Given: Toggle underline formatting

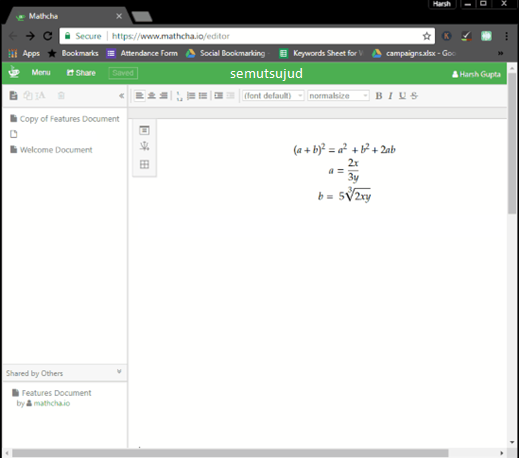Looking at the screenshot, I should click(402, 96).
